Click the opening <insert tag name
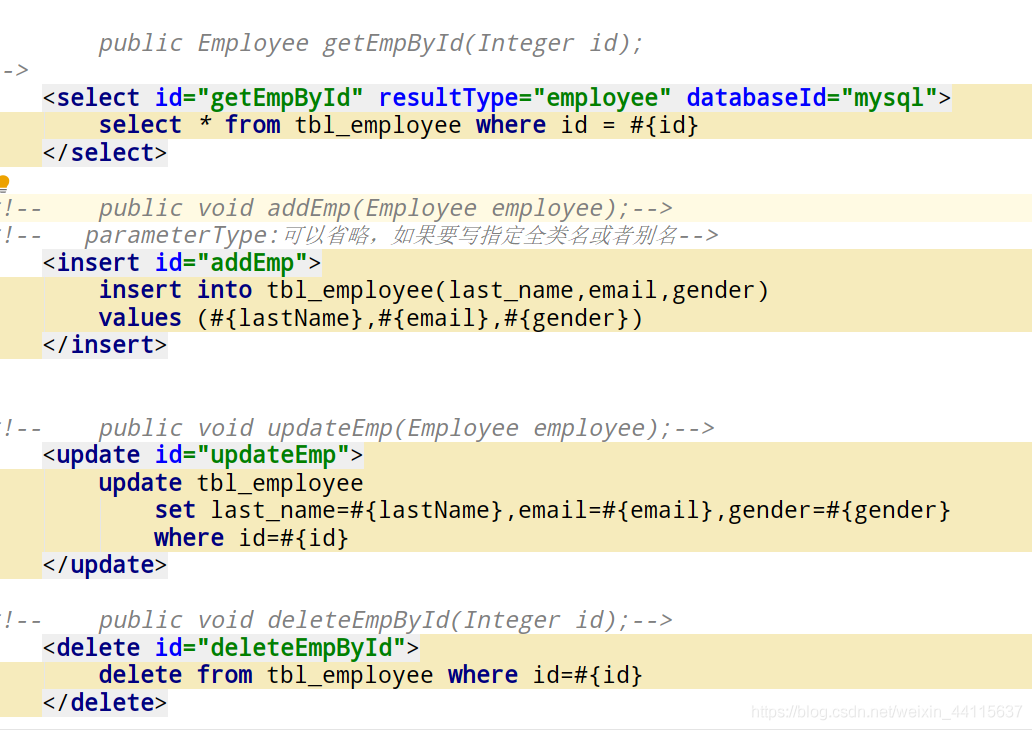 point(99,263)
